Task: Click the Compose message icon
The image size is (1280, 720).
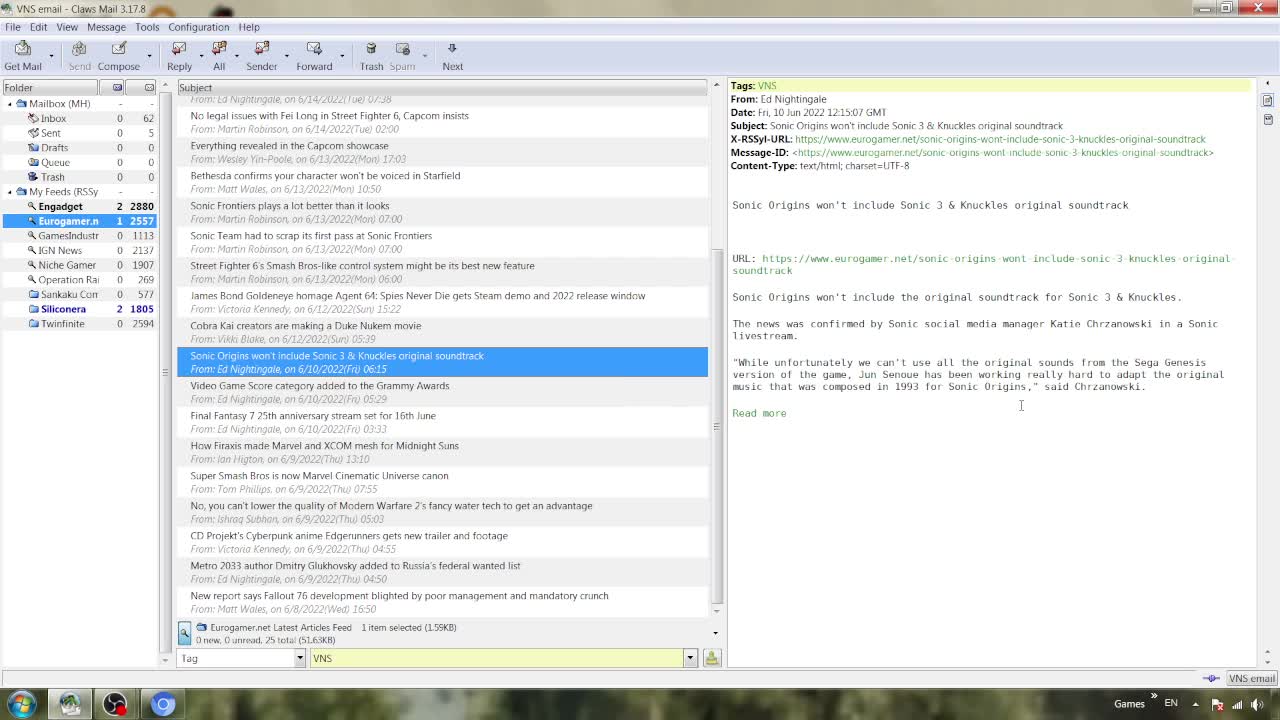Action: pyautogui.click(x=118, y=55)
